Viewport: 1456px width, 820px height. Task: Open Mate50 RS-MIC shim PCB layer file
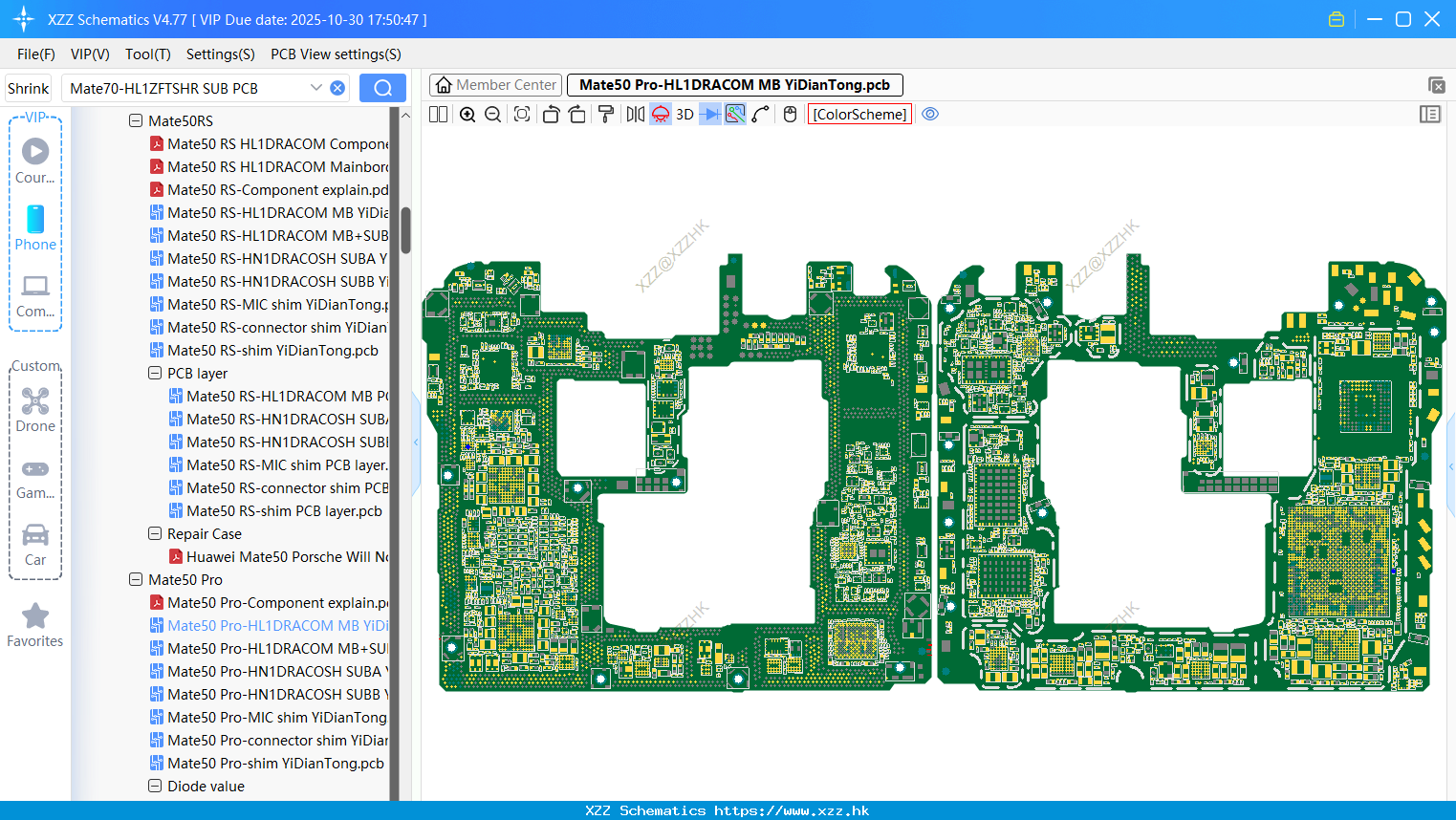point(278,465)
